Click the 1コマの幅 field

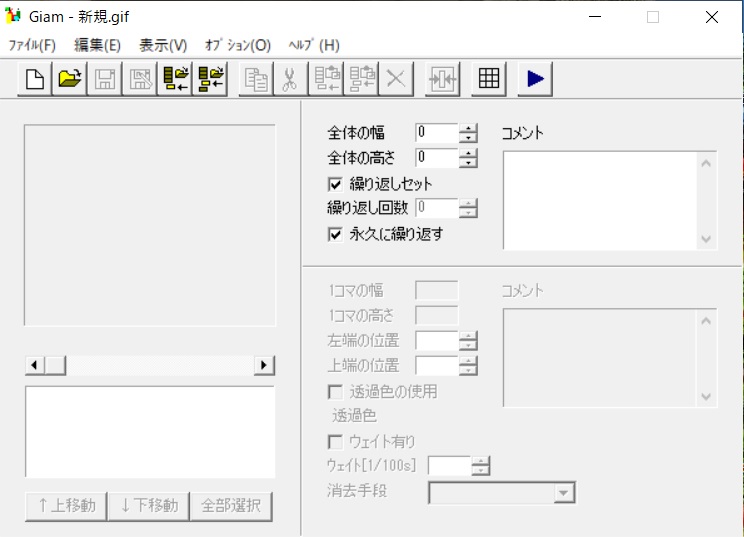(x=437, y=290)
